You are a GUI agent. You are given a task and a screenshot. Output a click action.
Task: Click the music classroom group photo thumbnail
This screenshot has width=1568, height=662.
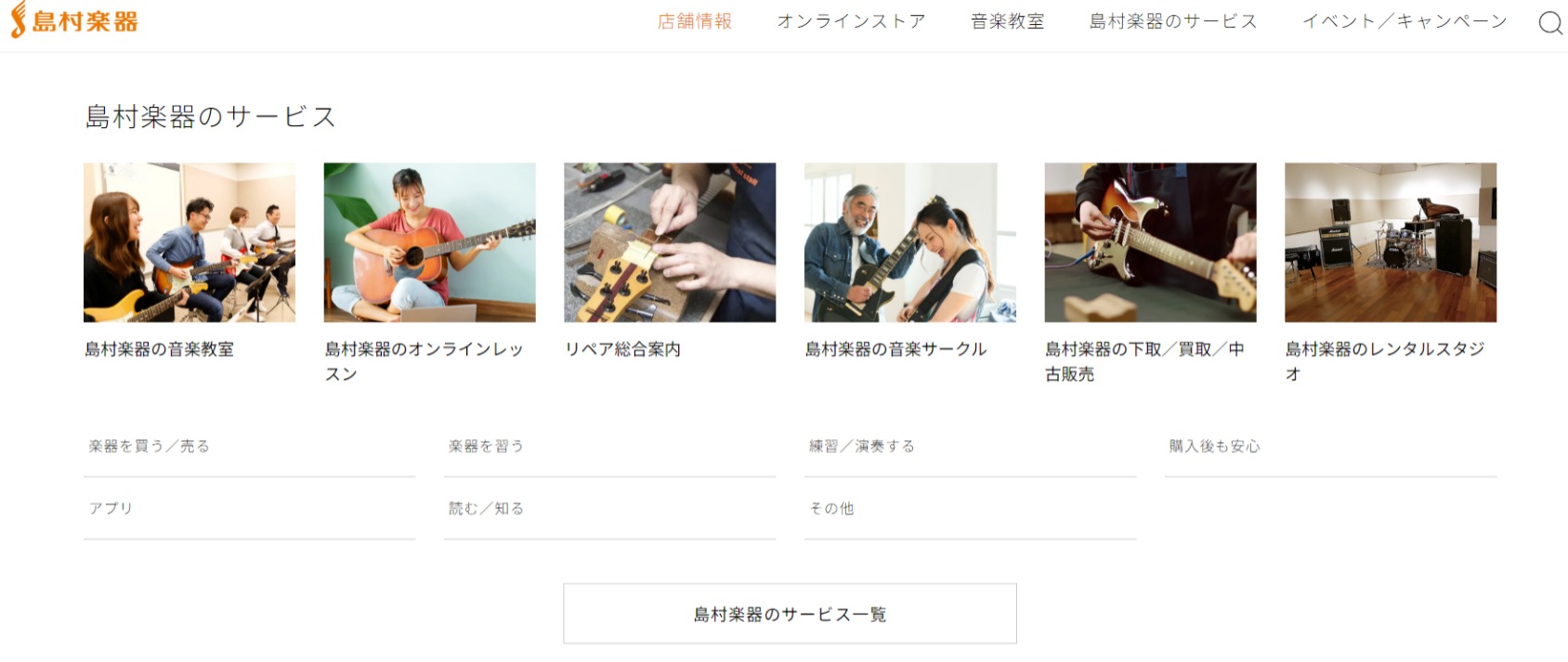(x=189, y=242)
